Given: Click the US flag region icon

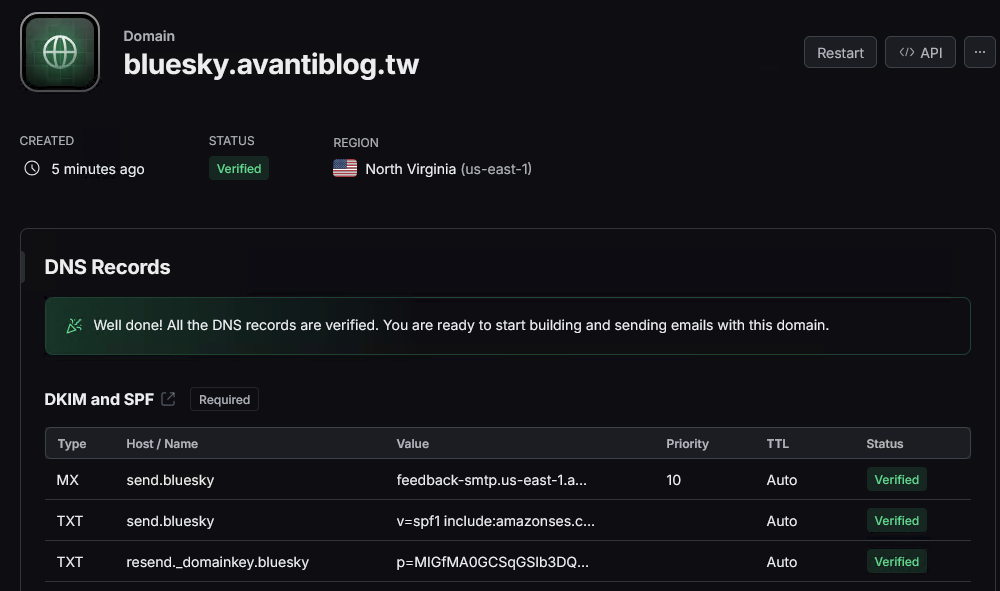Looking at the screenshot, I should pyautogui.click(x=345, y=168).
